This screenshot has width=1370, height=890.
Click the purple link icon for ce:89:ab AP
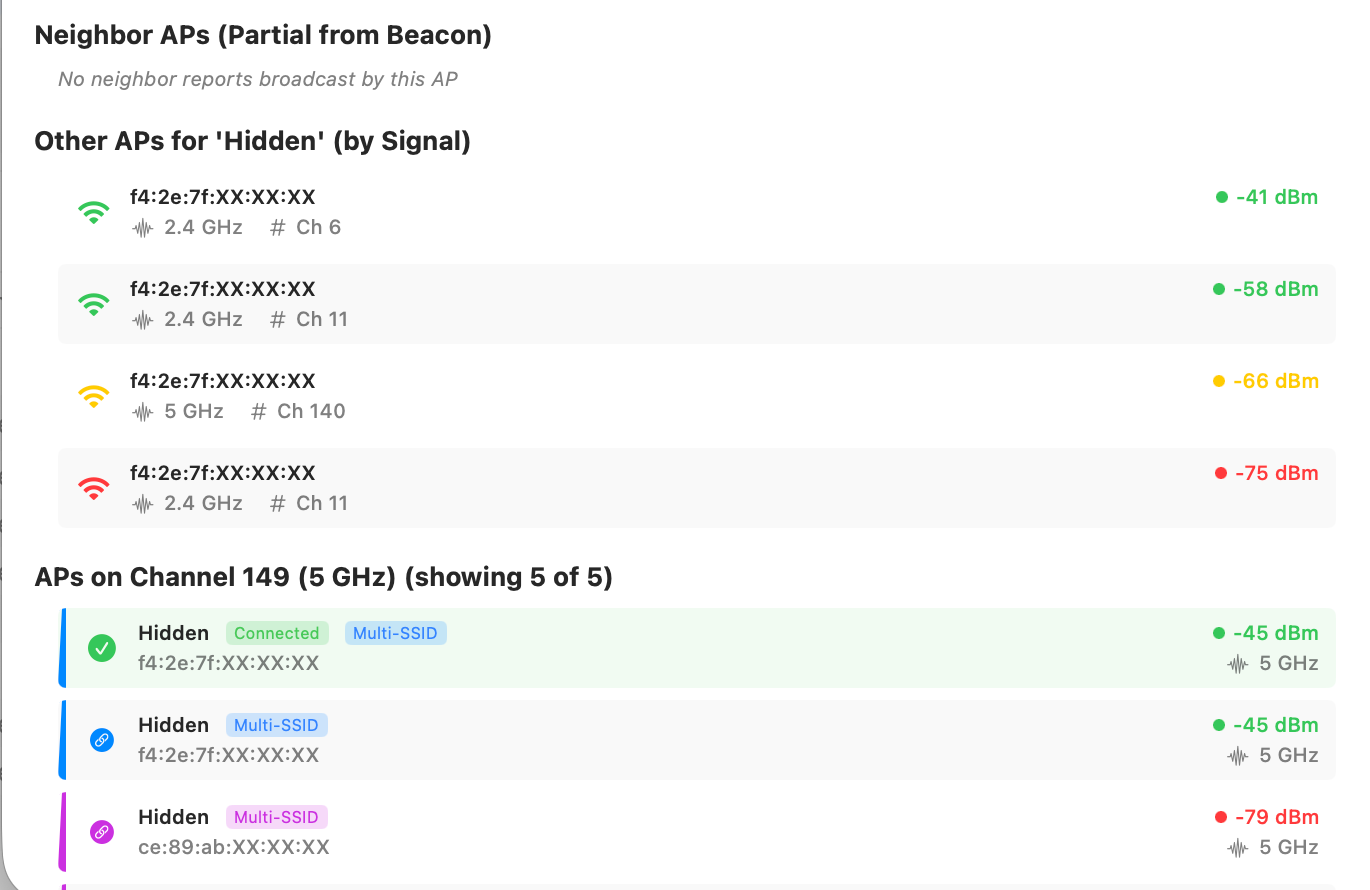pos(102,832)
